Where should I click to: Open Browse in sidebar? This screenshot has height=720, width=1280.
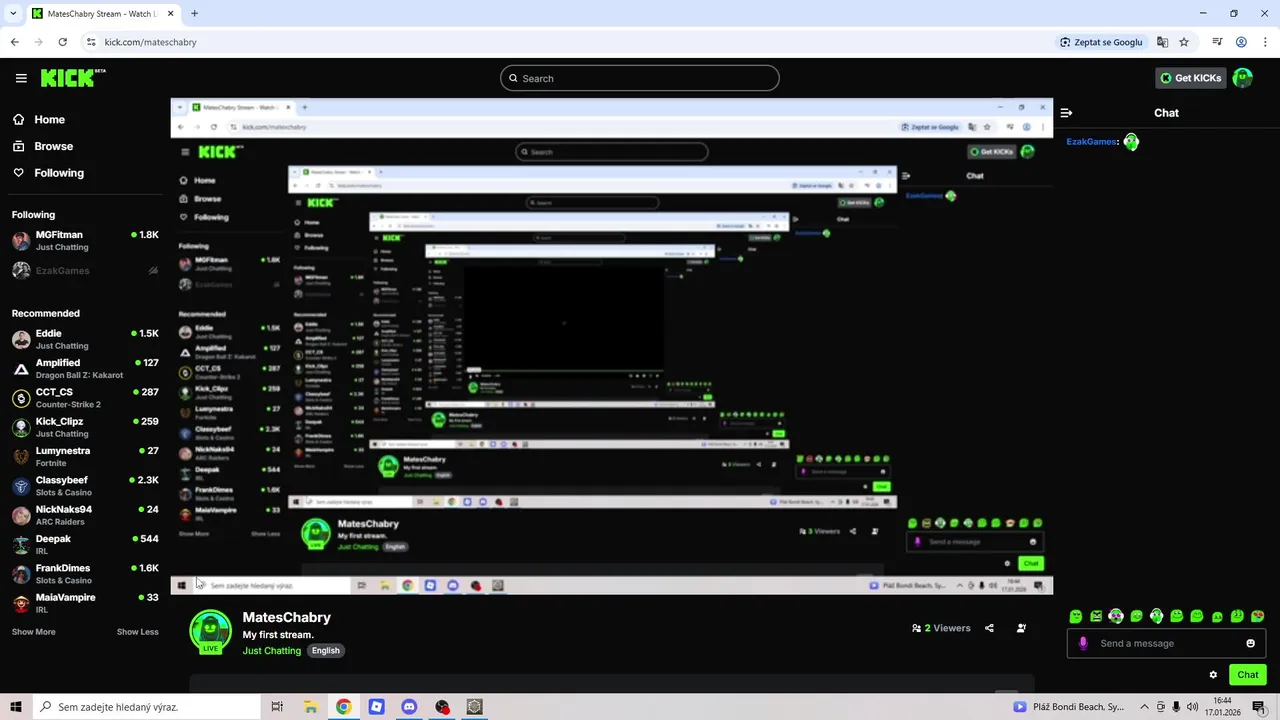tap(43, 146)
